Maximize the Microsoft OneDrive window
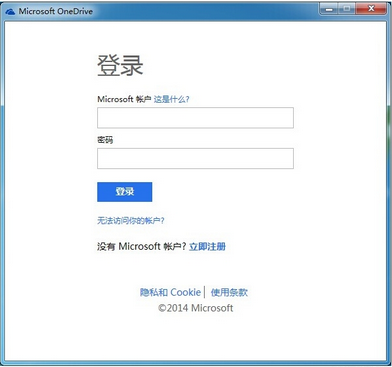Viewport: 392px width, 367px height. pyautogui.click(x=347, y=9)
